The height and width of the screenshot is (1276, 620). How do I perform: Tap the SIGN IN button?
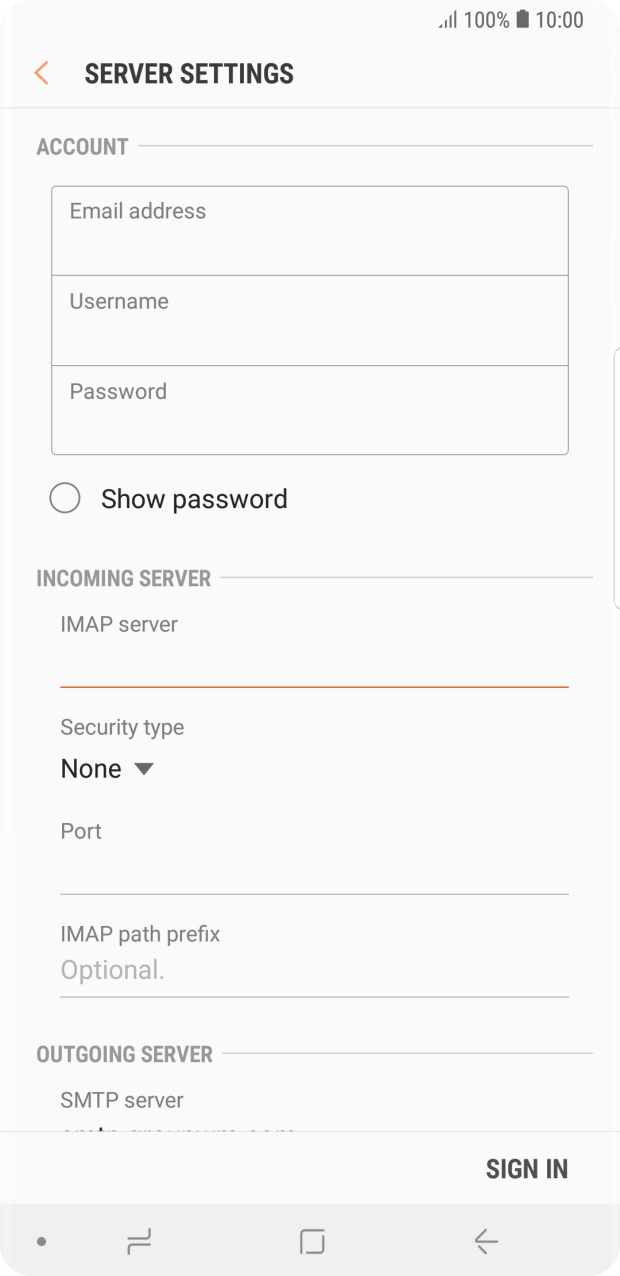click(x=527, y=1168)
